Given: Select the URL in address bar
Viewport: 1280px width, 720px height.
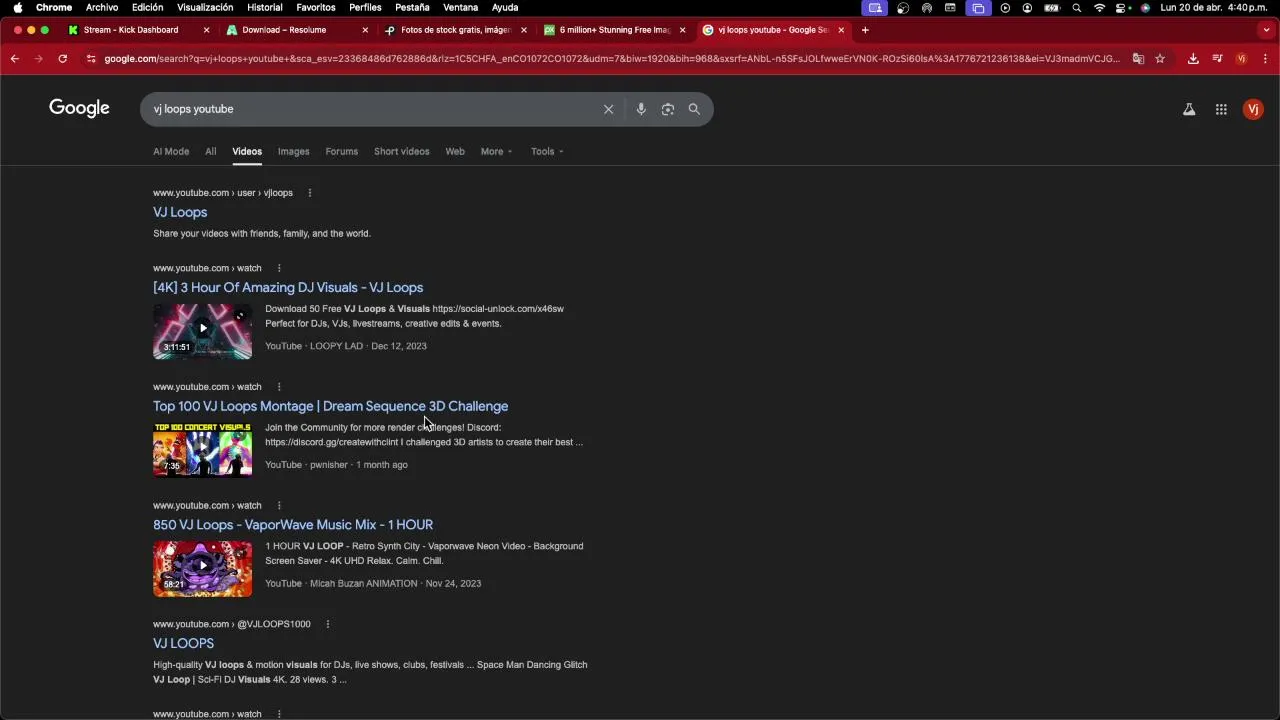Looking at the screenshot, I should click(612, 59).
